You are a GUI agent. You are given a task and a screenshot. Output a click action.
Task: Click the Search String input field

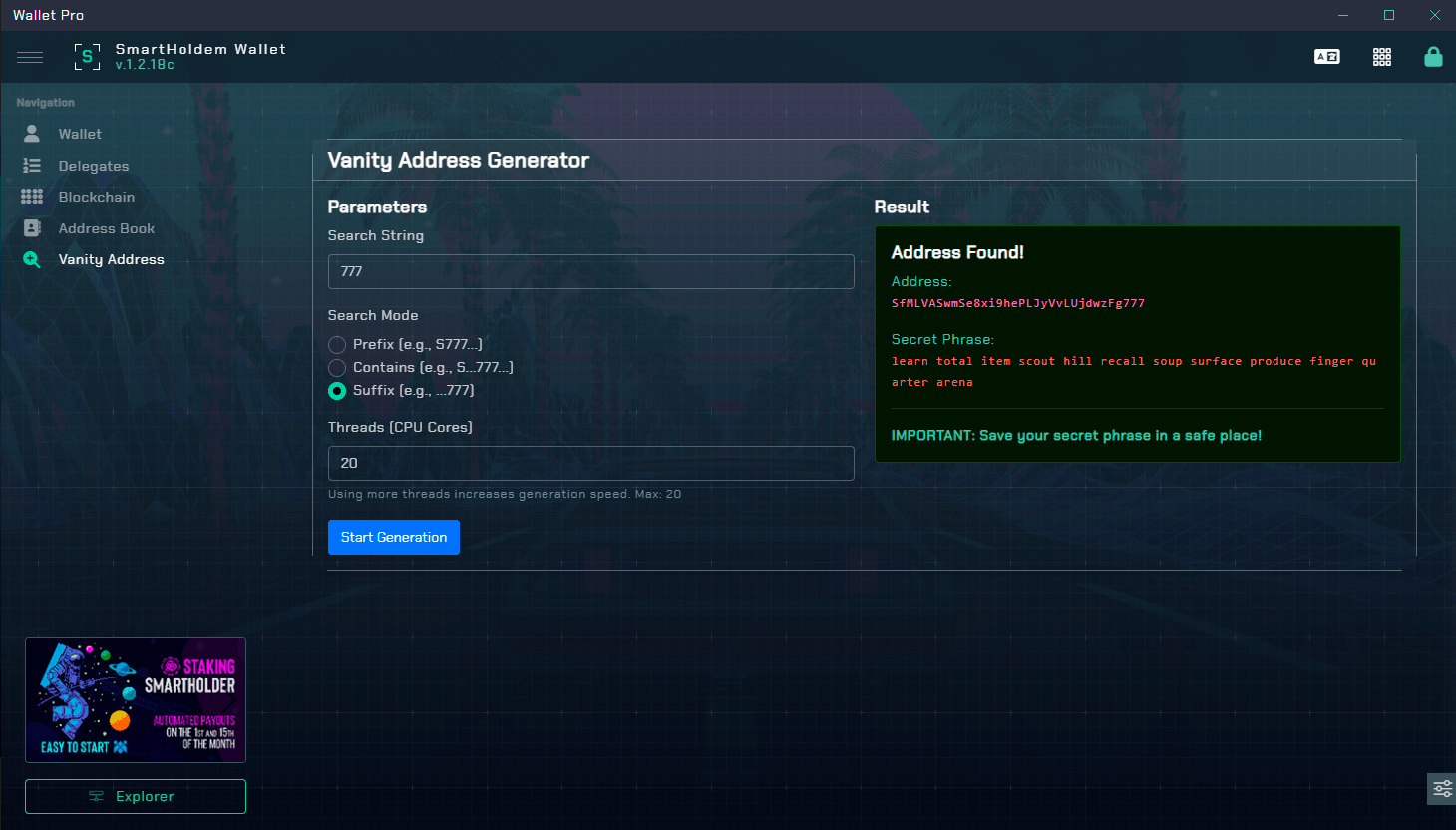pyautogui.click(x=590, y=271)
